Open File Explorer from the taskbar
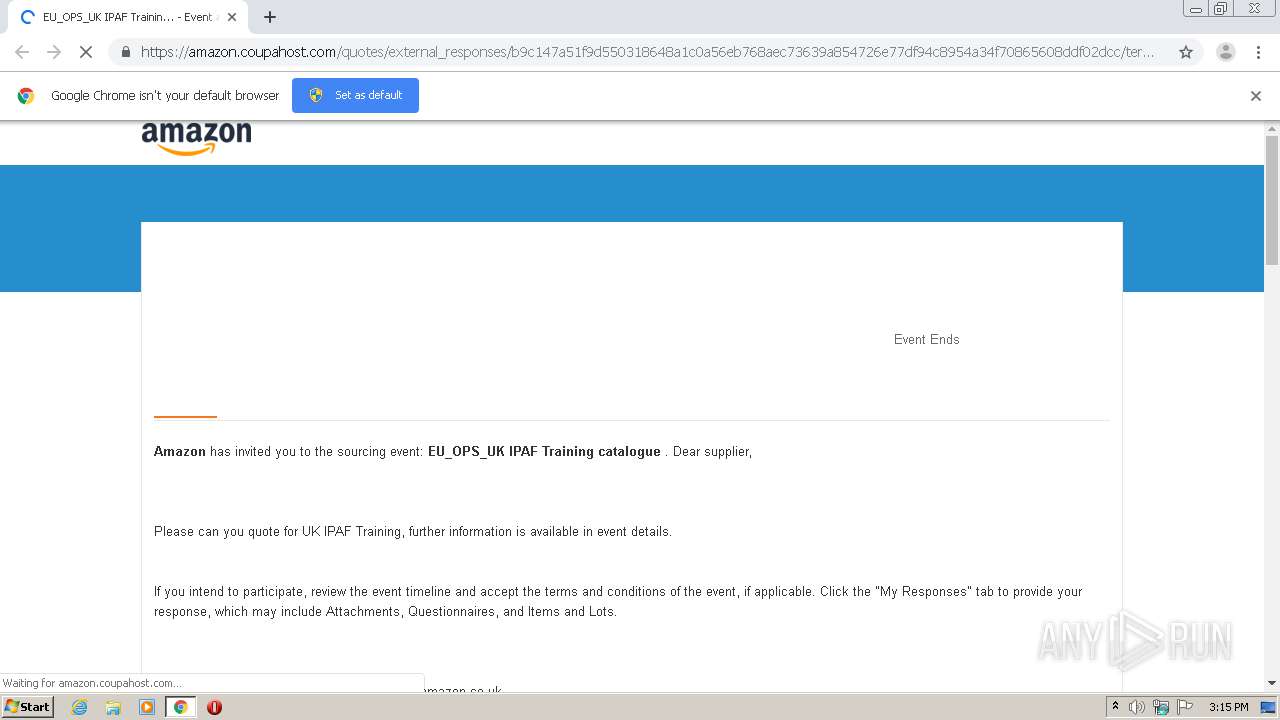Viewport: 1280px width, 720px height. coord(113,707)
